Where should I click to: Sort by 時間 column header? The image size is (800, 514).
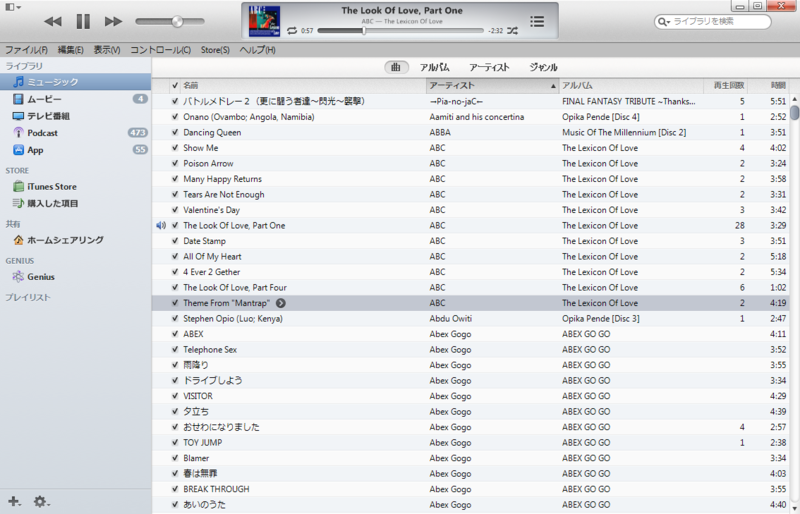click(768, 85)
